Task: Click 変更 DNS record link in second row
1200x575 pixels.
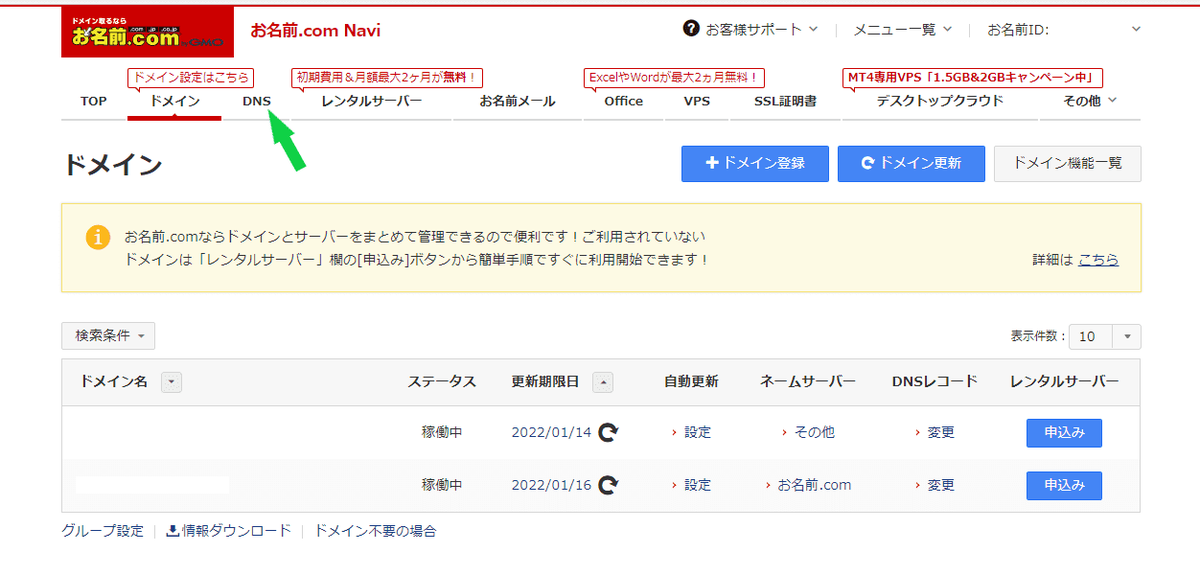Action: click(x=940, y=485)
